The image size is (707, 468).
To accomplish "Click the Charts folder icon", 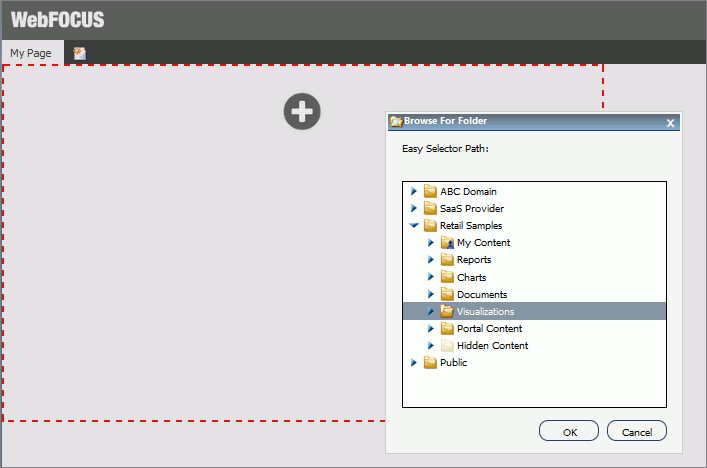I will pos(447,277).
